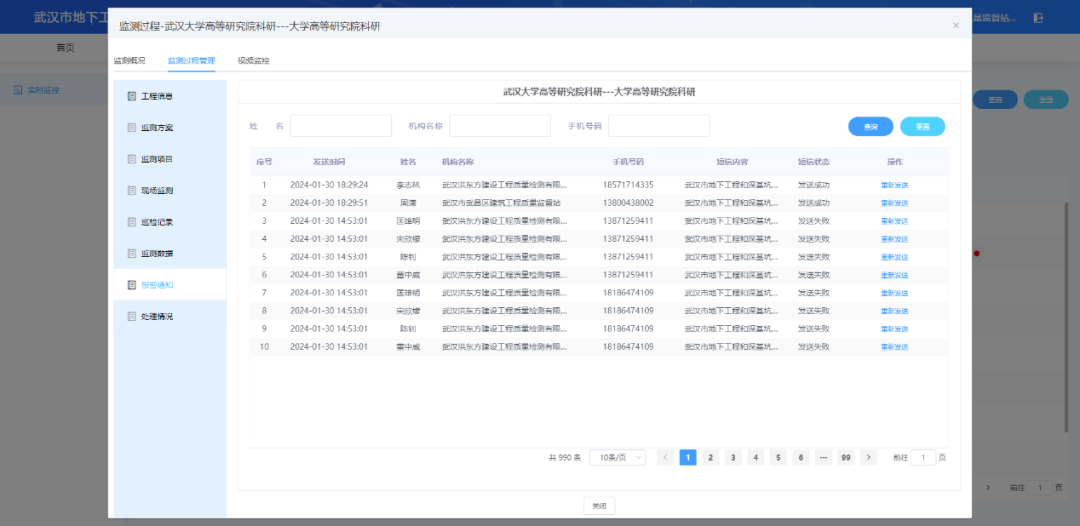This screenshot has width=1080, height=526.
Task: Click the 巡检记录 list icon
Action: (x=131, y=222)
